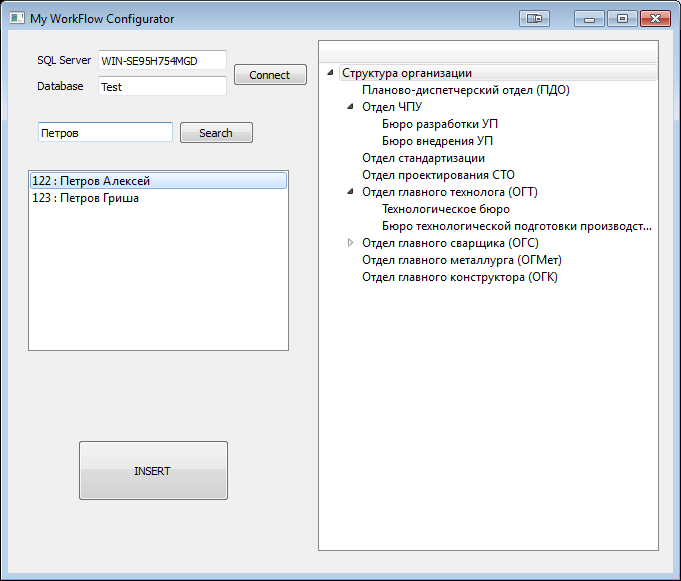Click the Search button

coord(216,132)
